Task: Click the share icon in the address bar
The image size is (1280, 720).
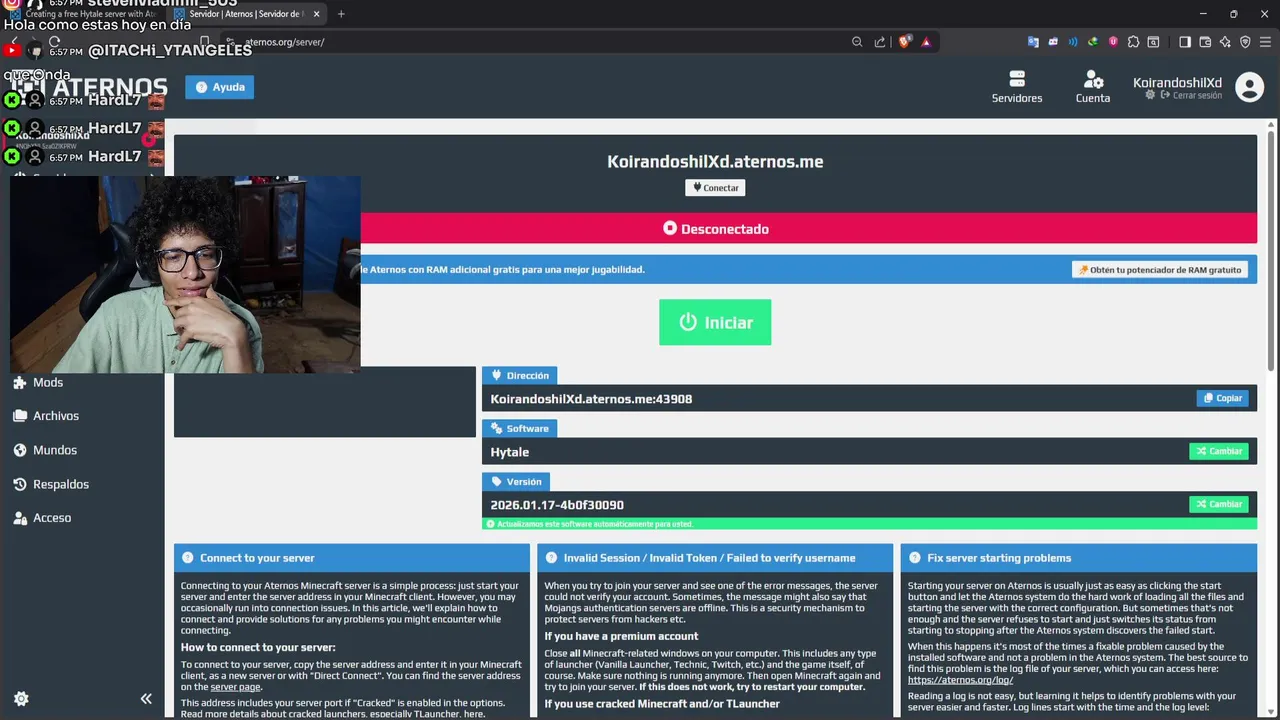Action: 880,42
